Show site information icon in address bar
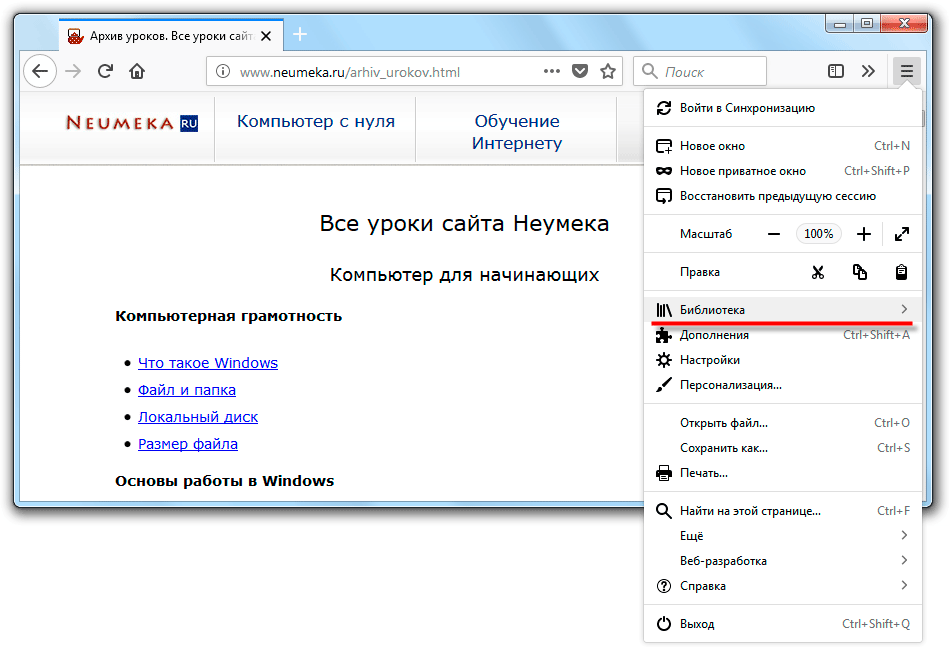 pos(223,71)
